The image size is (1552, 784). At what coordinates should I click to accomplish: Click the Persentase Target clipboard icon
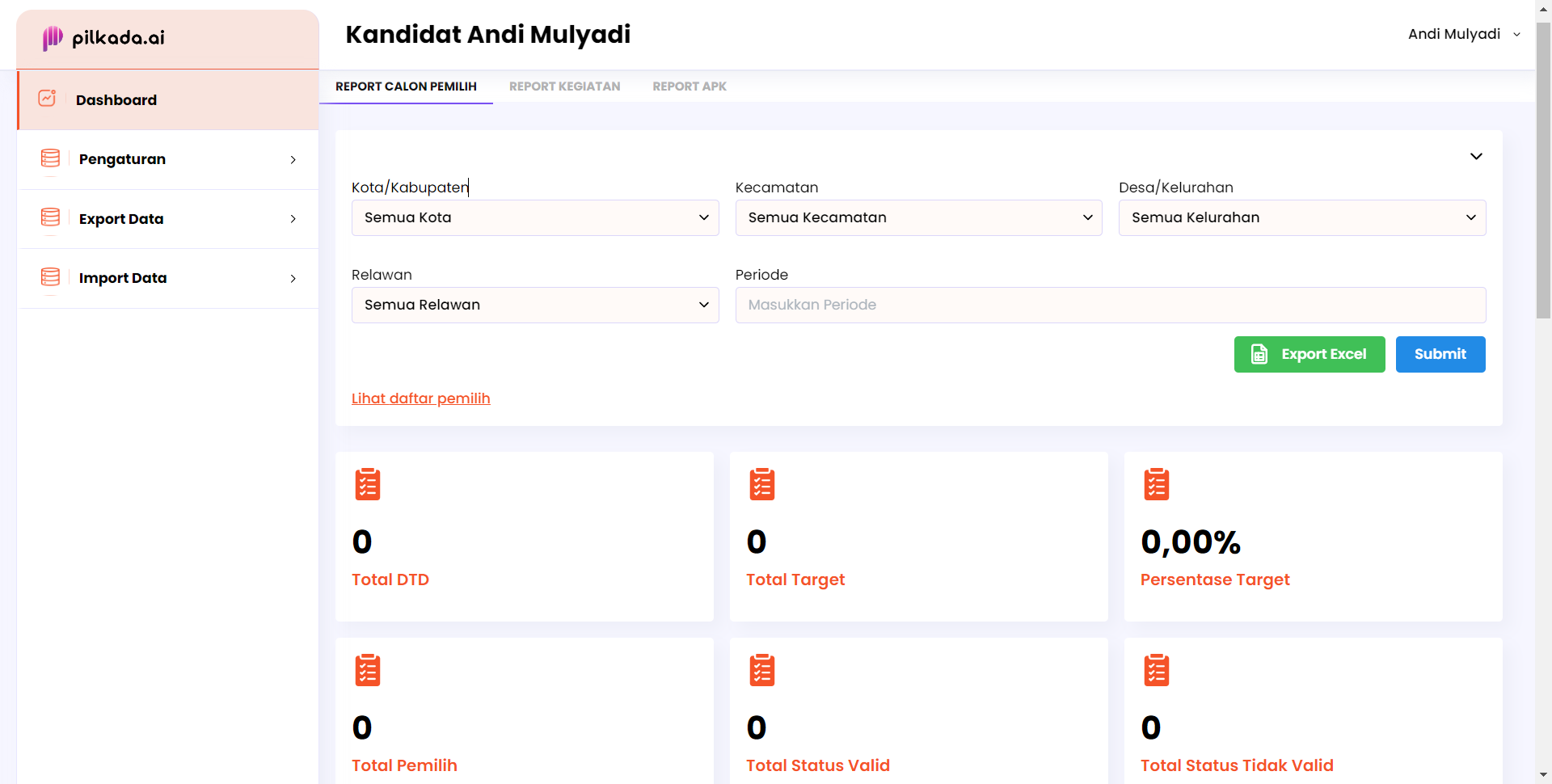(x=1157, y=484)
